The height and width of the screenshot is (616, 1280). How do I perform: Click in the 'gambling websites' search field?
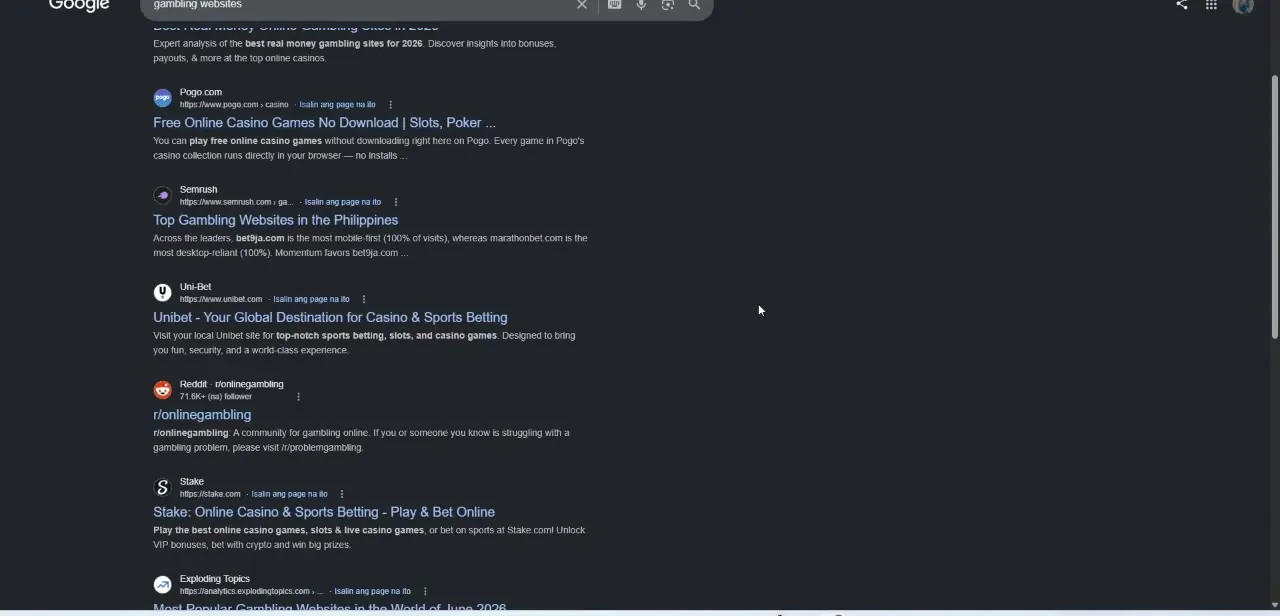[x=360, y=5]
